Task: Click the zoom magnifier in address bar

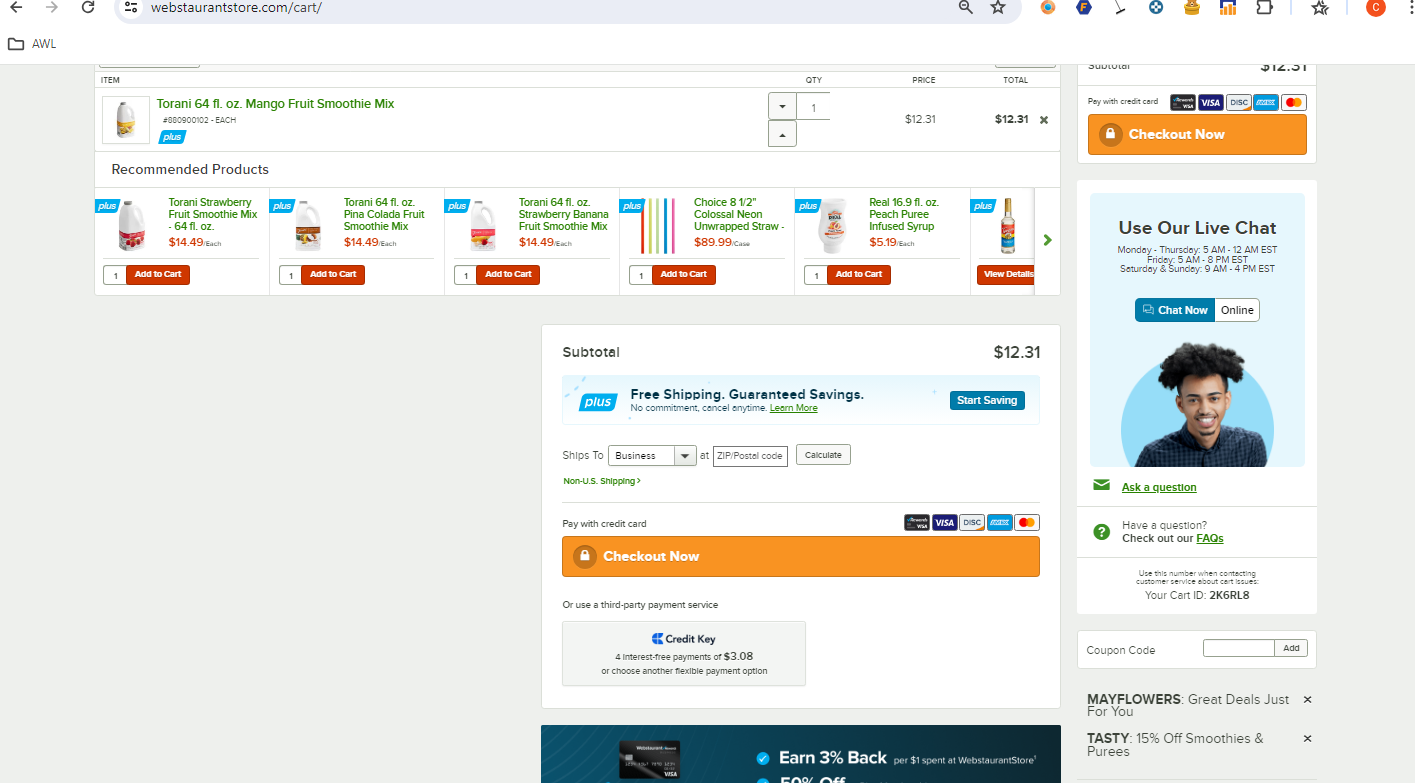Action: pos(966,7)
